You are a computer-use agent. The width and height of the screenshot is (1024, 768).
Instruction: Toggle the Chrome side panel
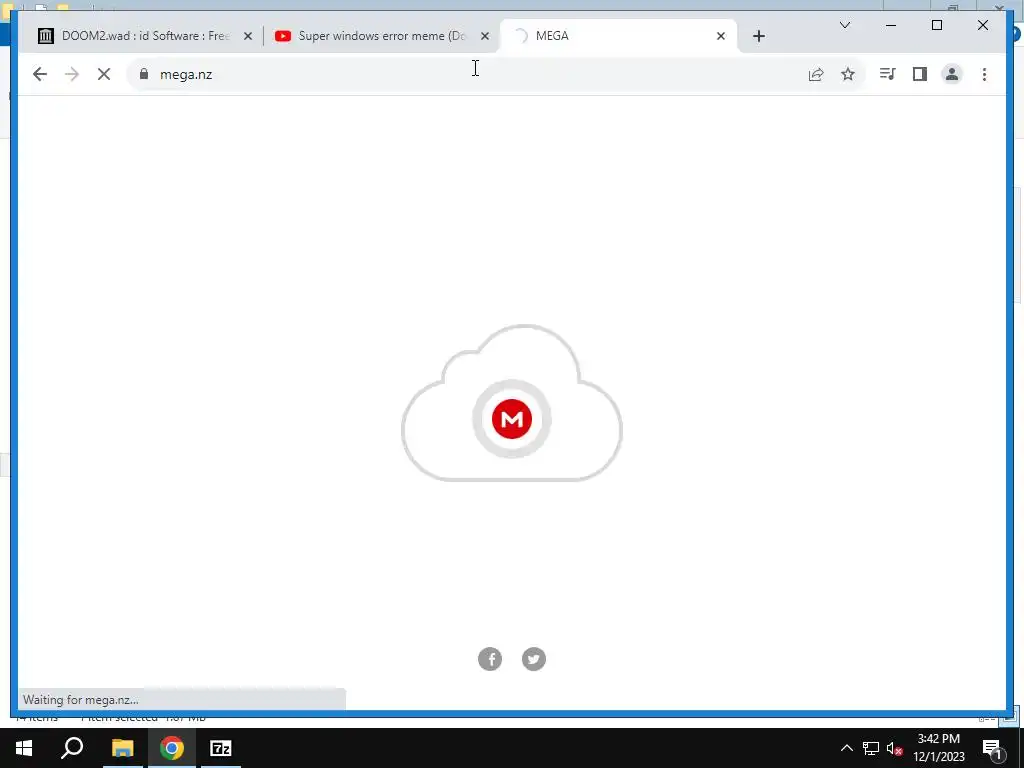920,74
